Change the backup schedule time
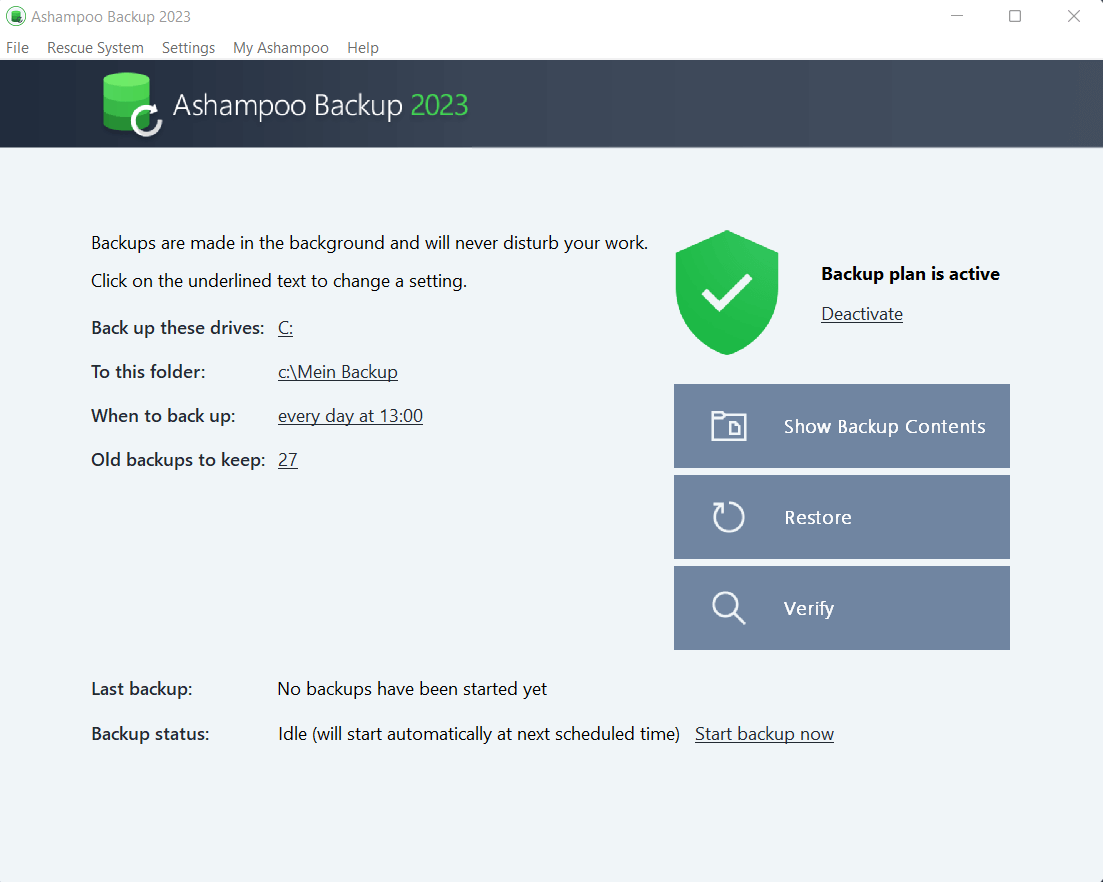The width and height of the screenshot is (1103, 882). [350, 415]
